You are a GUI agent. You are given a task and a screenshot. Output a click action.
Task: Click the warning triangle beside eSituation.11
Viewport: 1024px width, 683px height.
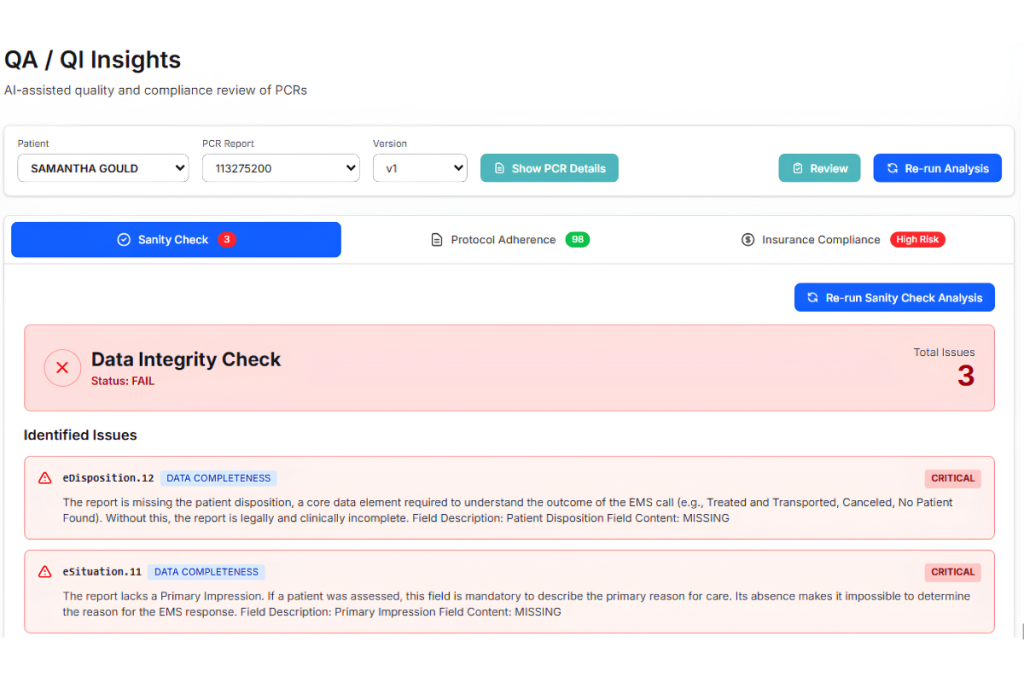(x=44, y=571)
